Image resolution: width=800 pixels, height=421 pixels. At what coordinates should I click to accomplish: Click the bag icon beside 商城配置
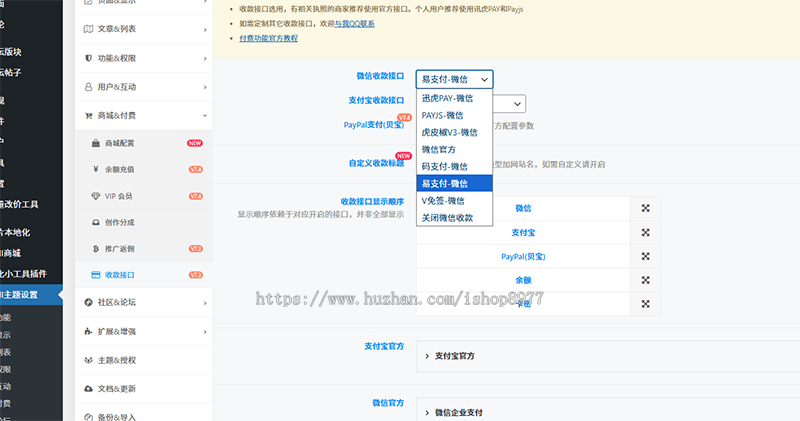coord(95,143)
